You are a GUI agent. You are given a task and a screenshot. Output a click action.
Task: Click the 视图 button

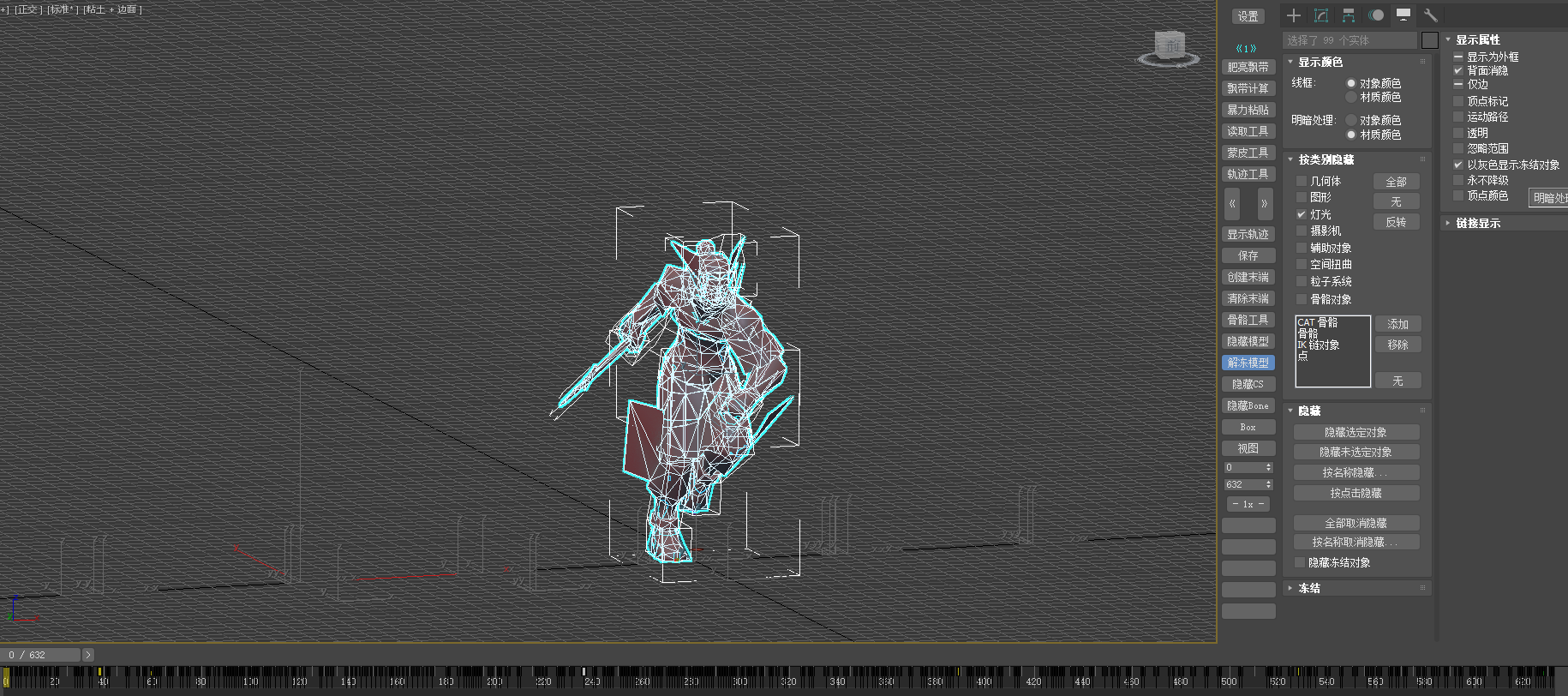(x=1248, y=448)
